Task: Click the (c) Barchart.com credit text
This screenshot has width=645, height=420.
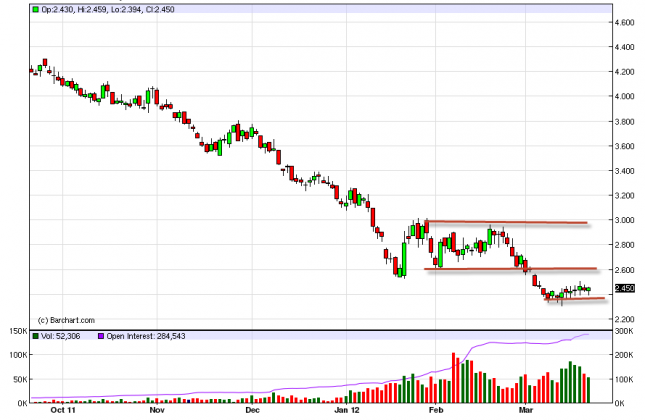Action: (x=66, y=320)
